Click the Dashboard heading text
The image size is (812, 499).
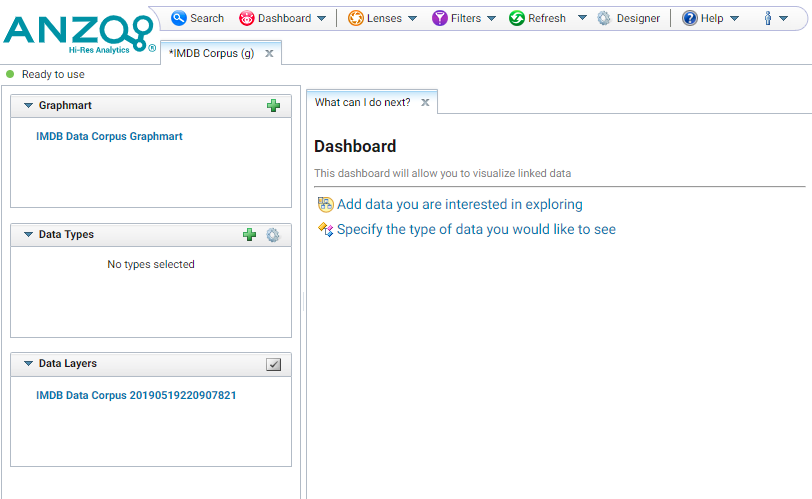tap(355, 146)
